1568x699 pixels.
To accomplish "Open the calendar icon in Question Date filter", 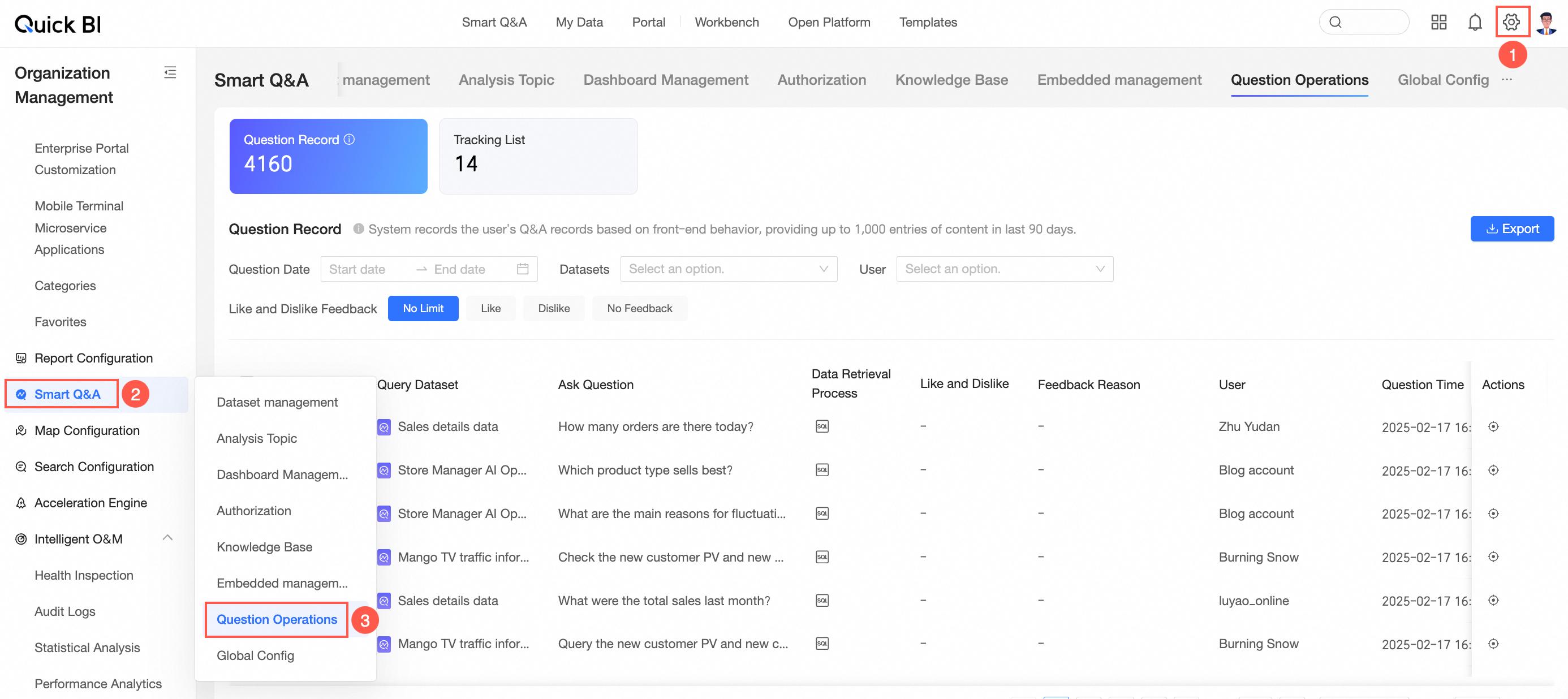I will click(x=523, y=268).
